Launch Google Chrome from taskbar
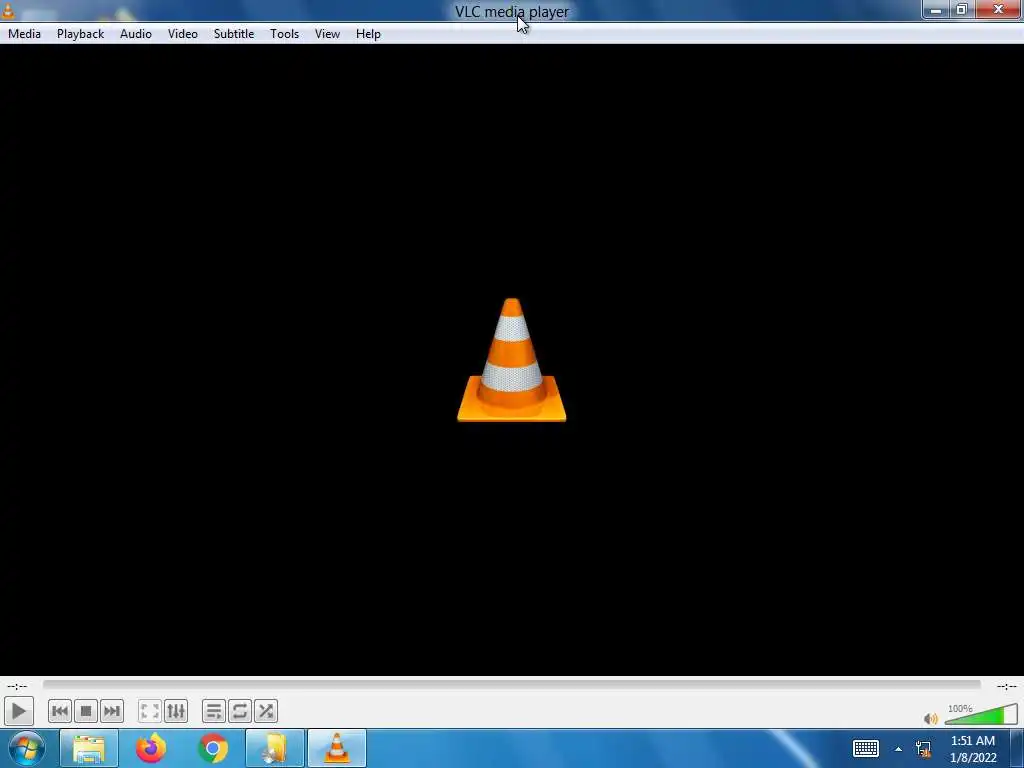 213,748
